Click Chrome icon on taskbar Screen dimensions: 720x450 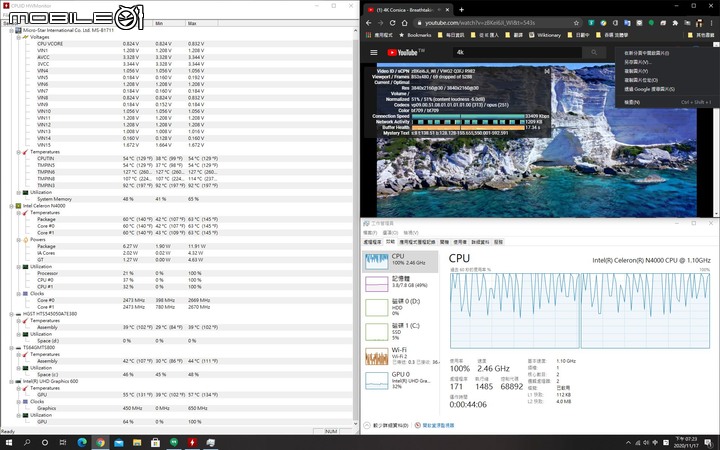click(x=100, y=443)
